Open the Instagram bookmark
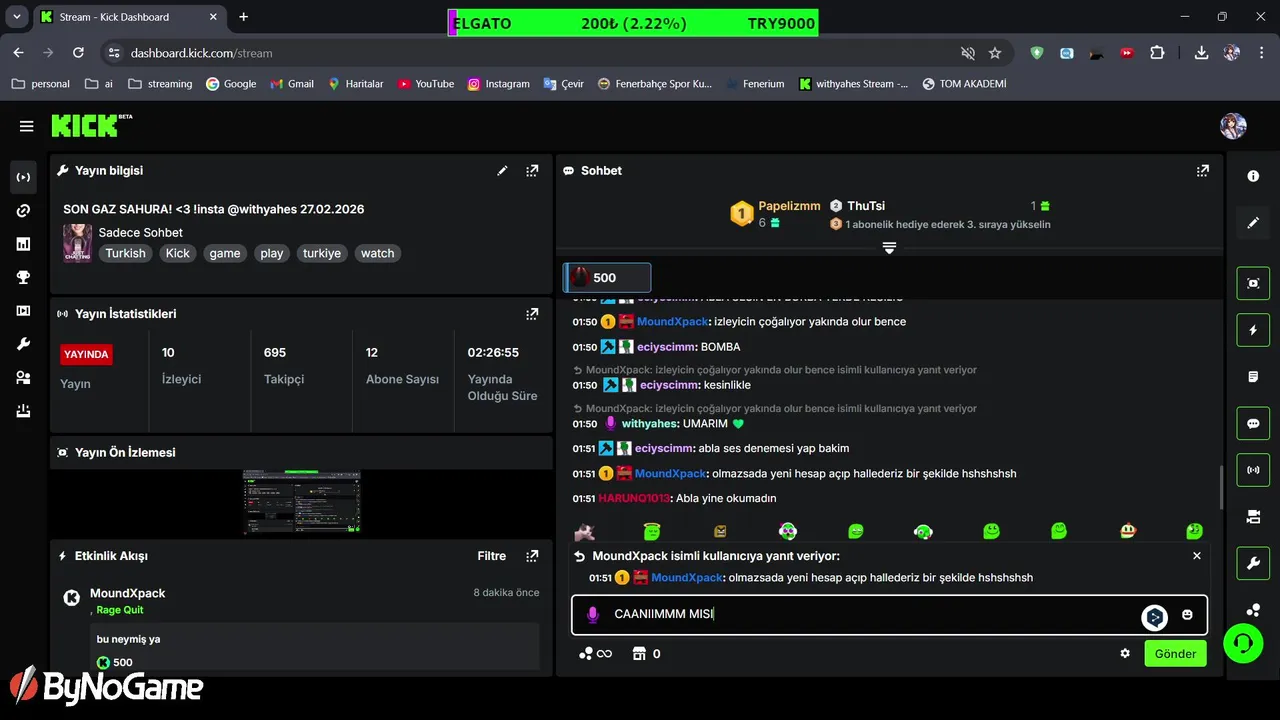This screenshot has width=1280, height=720. [498, 84]
